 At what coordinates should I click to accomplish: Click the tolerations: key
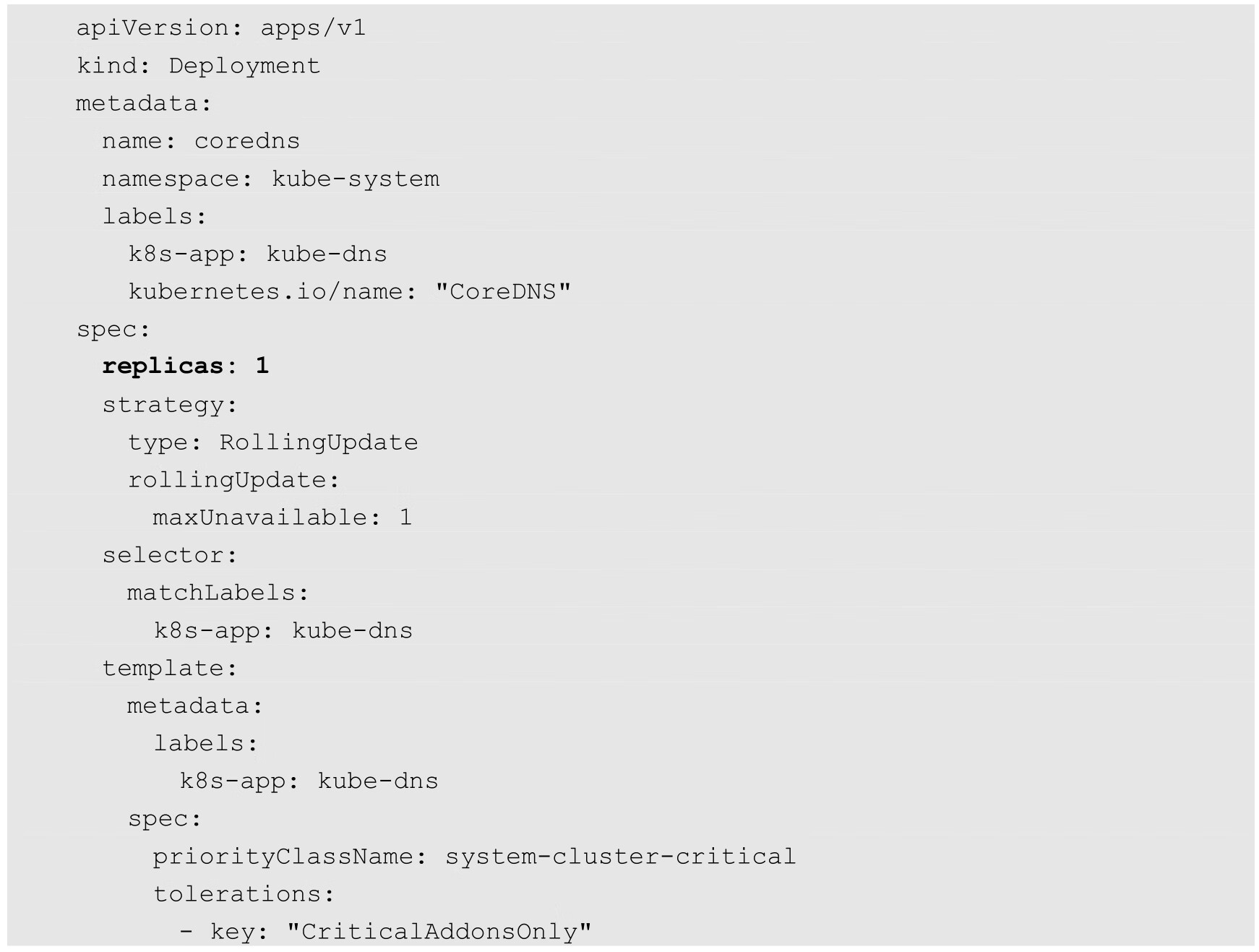click(x=244, y=894)
